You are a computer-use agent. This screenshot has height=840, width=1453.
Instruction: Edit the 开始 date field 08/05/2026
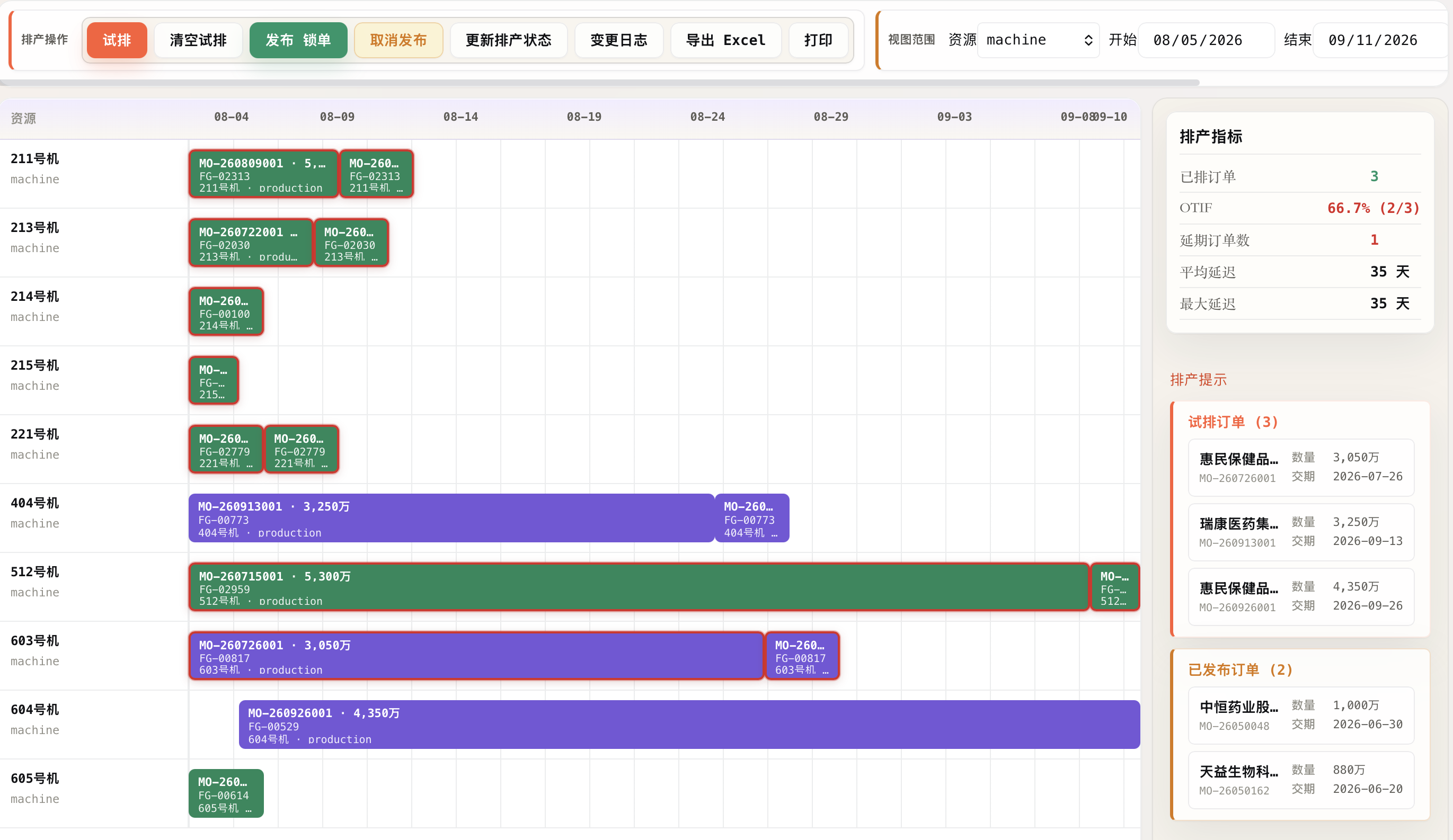pos(1206,40)
